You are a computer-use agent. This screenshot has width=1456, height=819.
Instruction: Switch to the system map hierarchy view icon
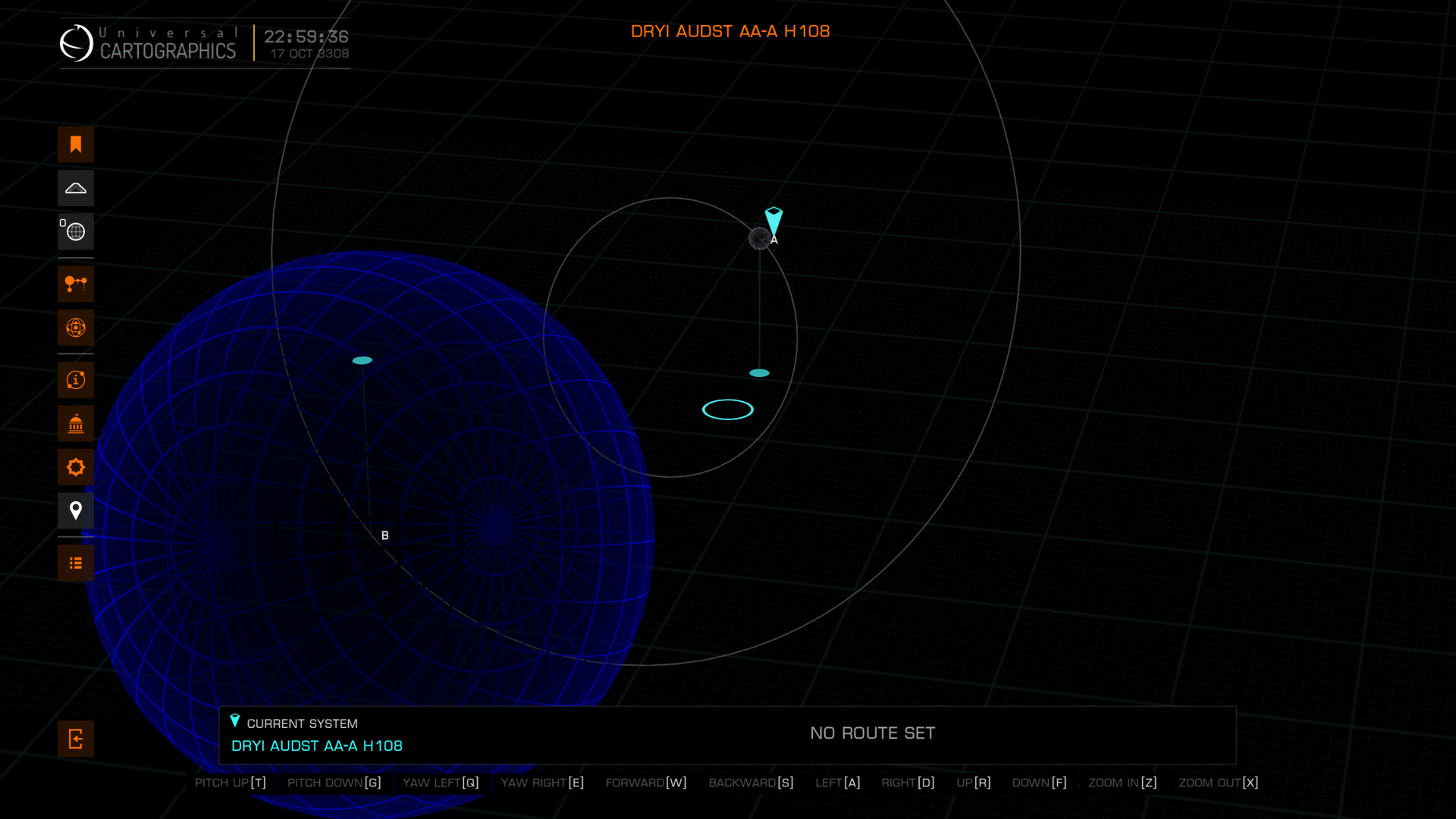76,284
